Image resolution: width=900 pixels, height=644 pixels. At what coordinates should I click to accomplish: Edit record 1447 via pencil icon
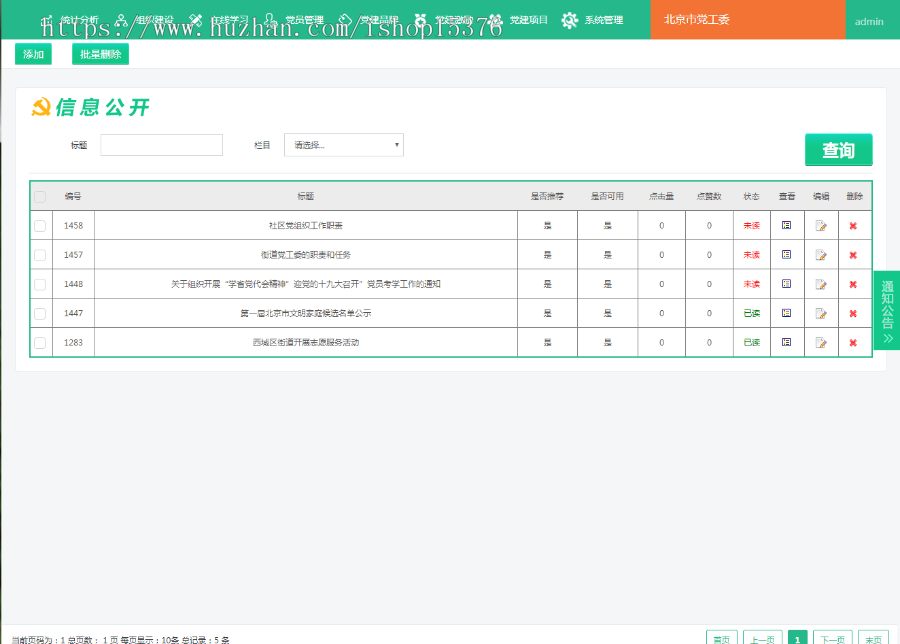pos(821,313)
